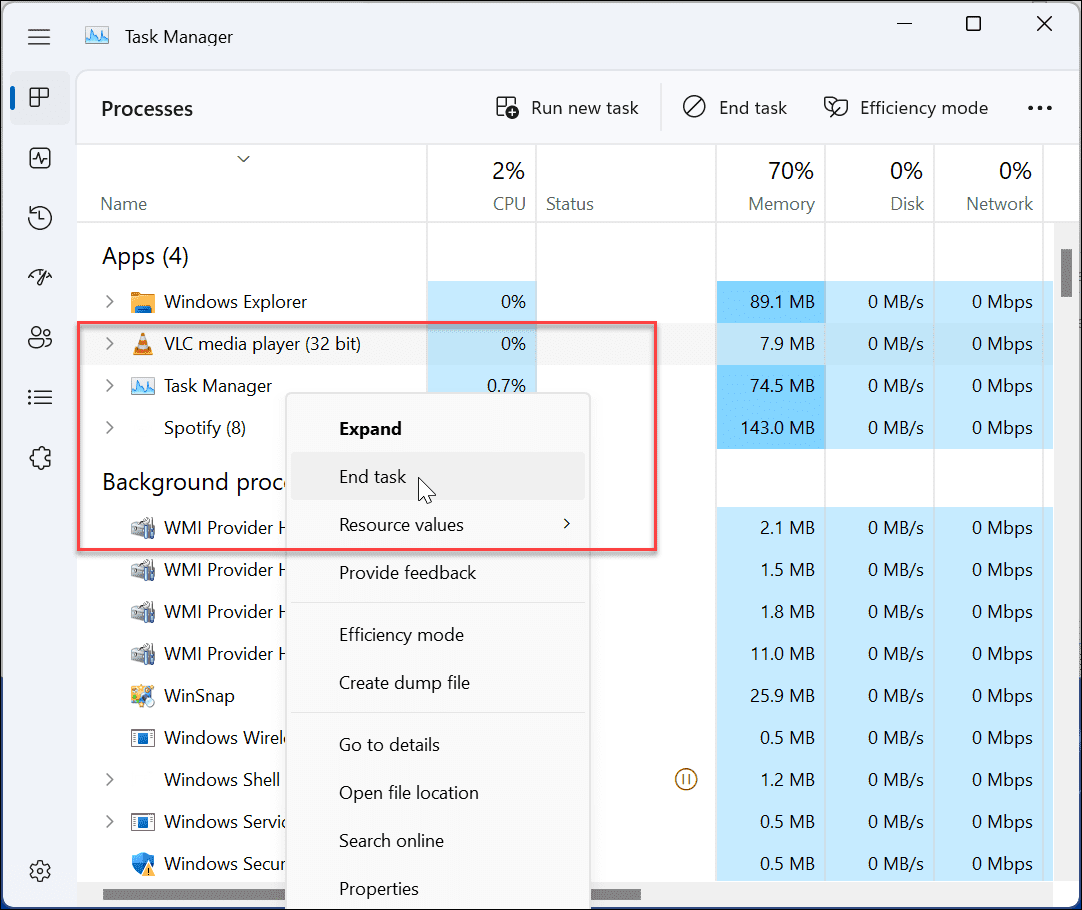The height and width of the screenshot is (910, 1082).
Task: Open the Services section in the sidebar
Action: [40, 457]
